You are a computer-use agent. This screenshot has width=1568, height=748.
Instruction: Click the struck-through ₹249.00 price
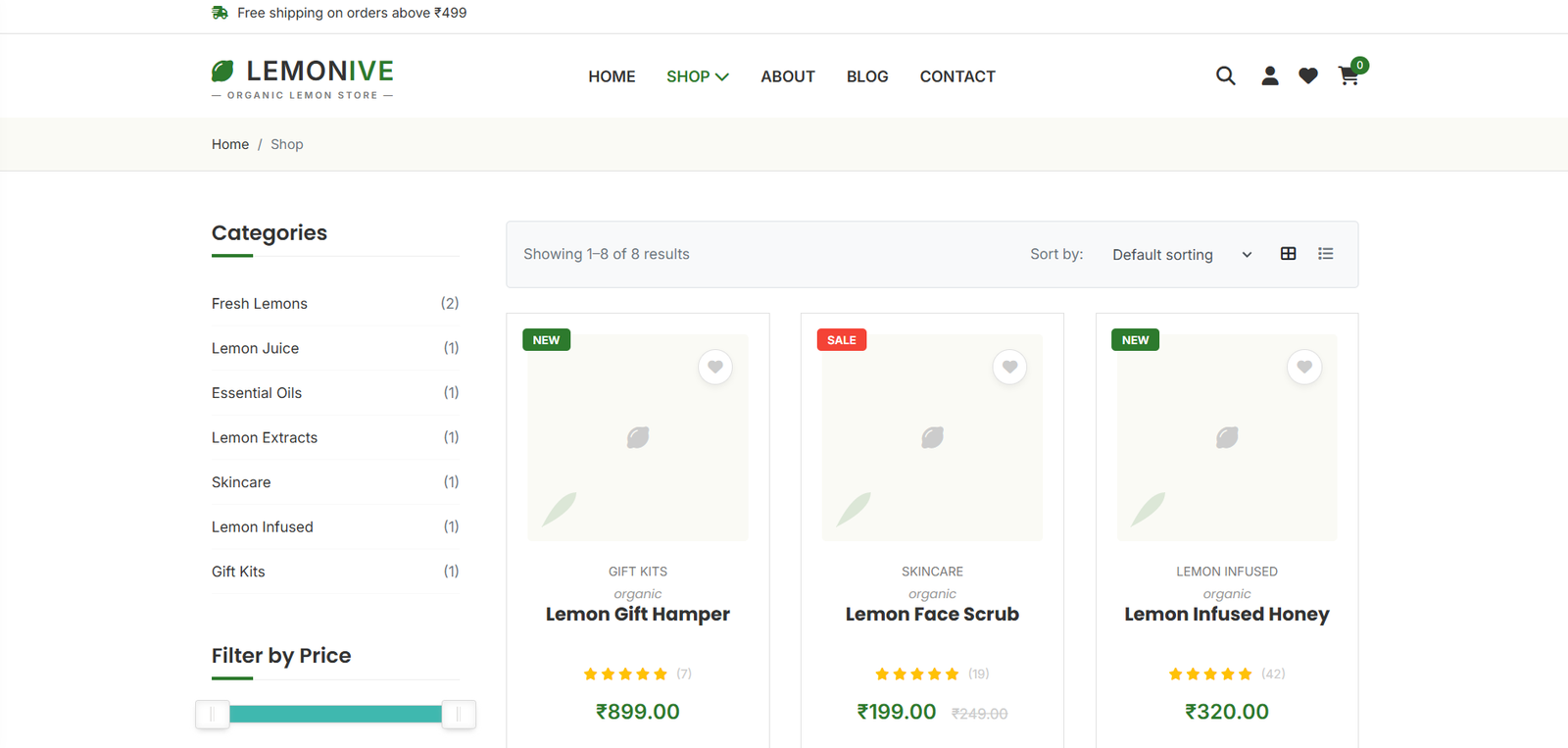point(979,714)
